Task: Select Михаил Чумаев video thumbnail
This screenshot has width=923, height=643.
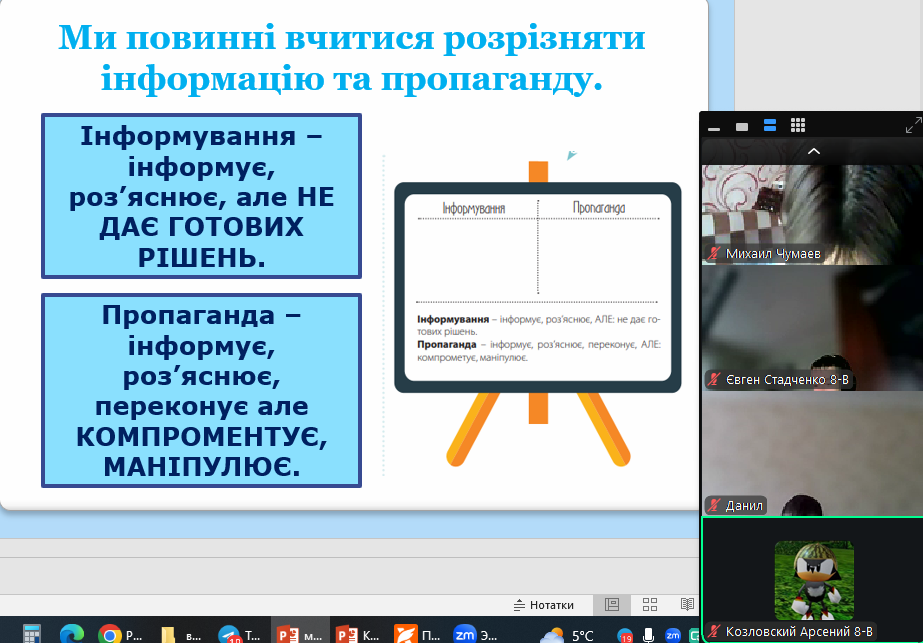Action: pos(812,213)
